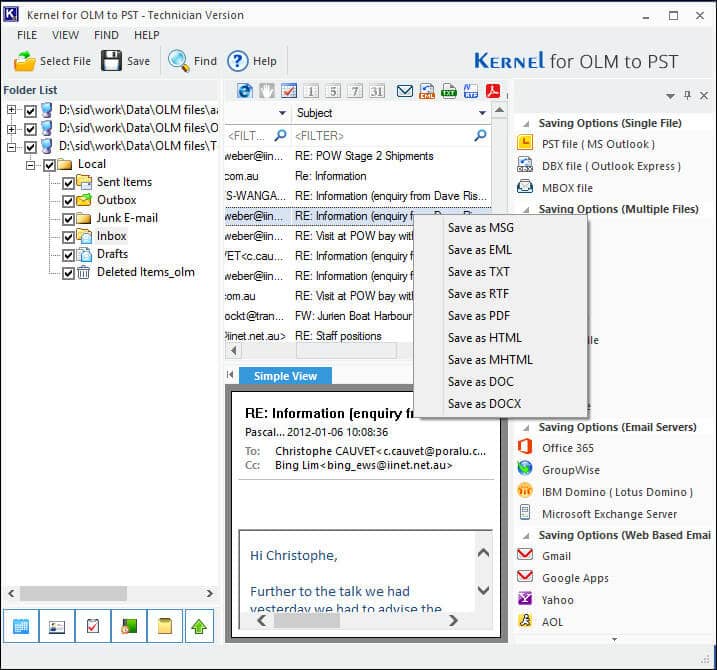Collapse Saving Options (Email Servers) section
Screen dimensions: 717x670
click(x=526, y=428)
